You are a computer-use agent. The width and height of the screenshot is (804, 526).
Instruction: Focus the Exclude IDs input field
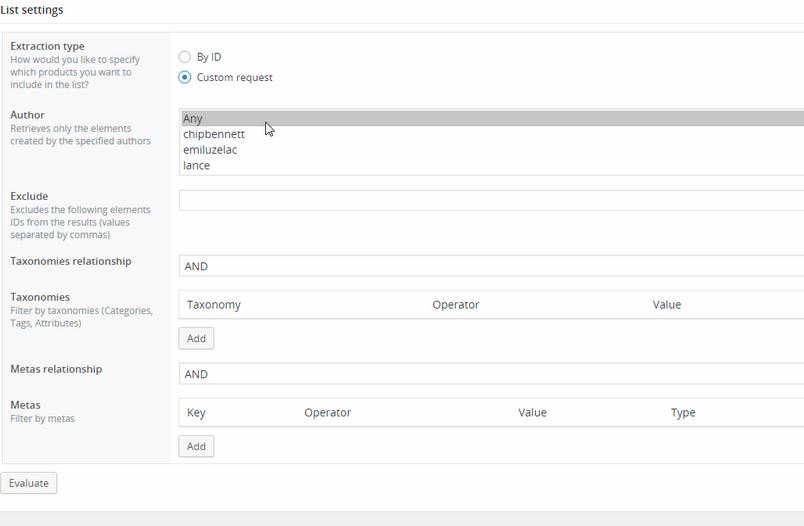click(x=491, y=200)
